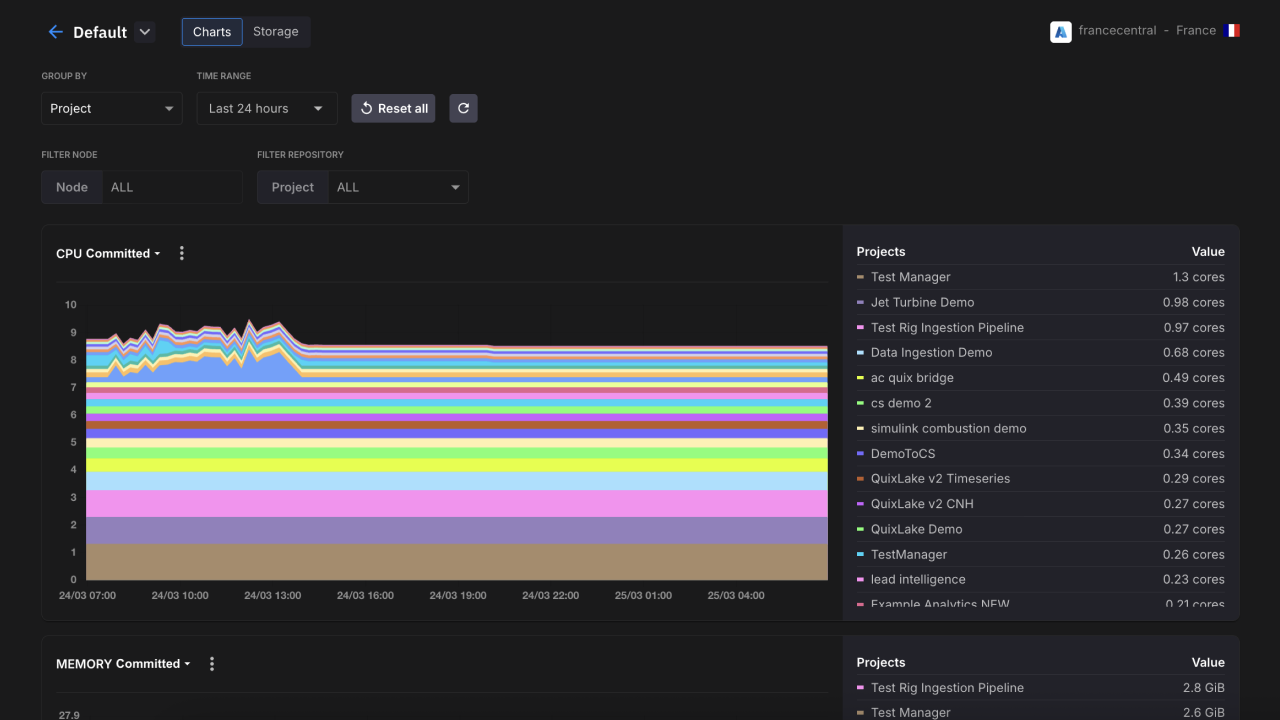Open the CPU Committed three-dot menu
Viewport: 1280px width, 720px height.
point(181,253)
